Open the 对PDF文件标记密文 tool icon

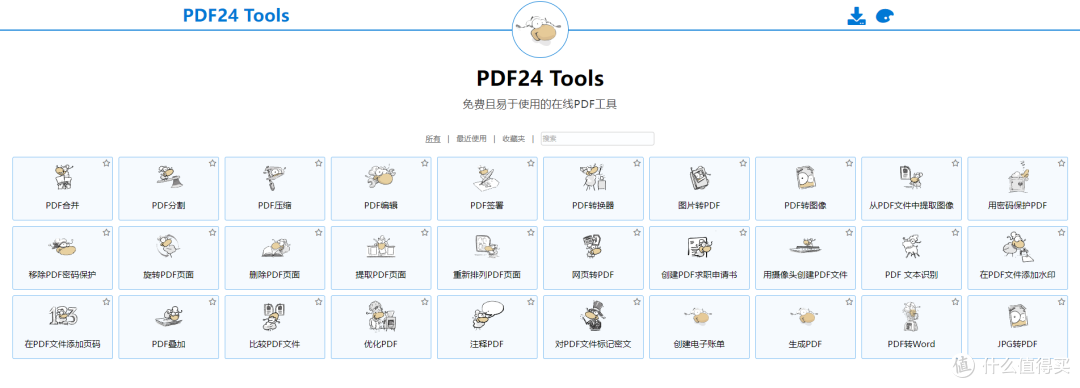593,316
